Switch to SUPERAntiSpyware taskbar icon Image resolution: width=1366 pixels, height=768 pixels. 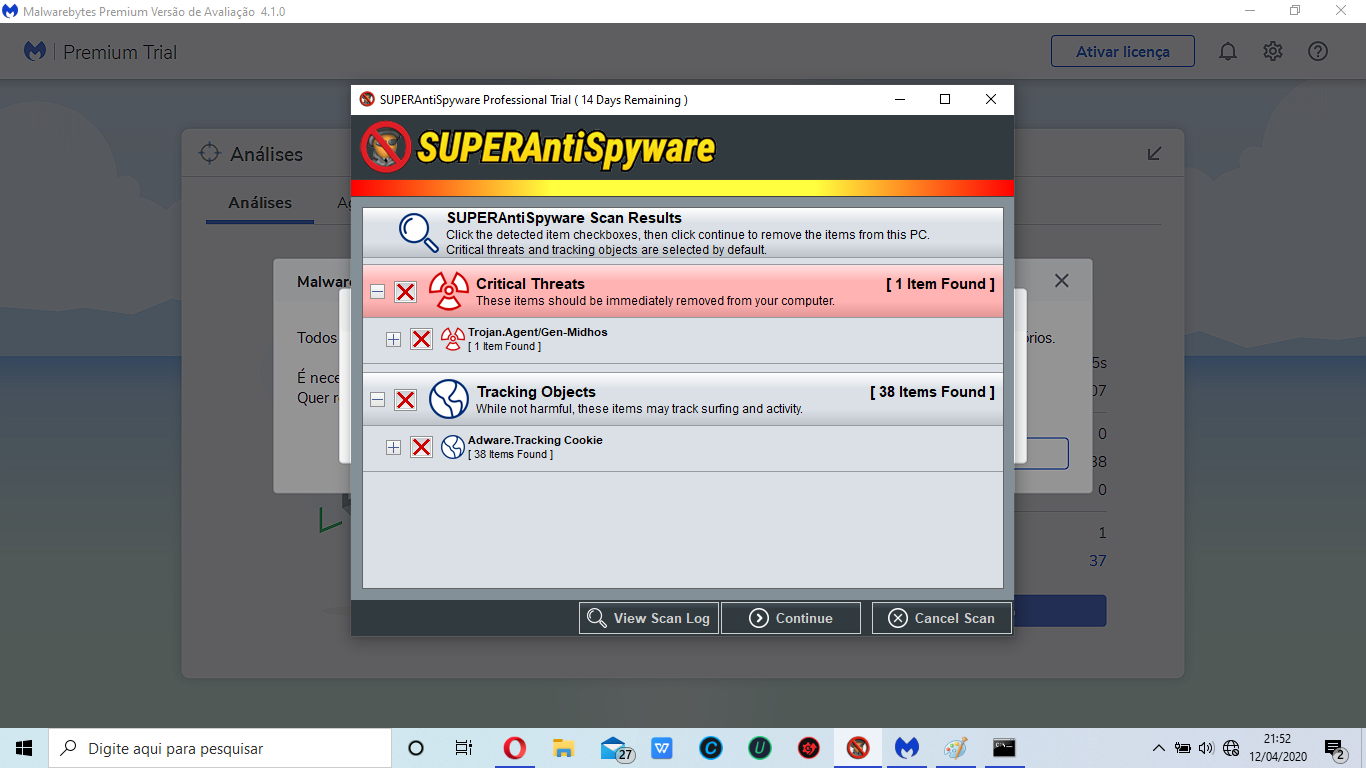tap(858, 748)
